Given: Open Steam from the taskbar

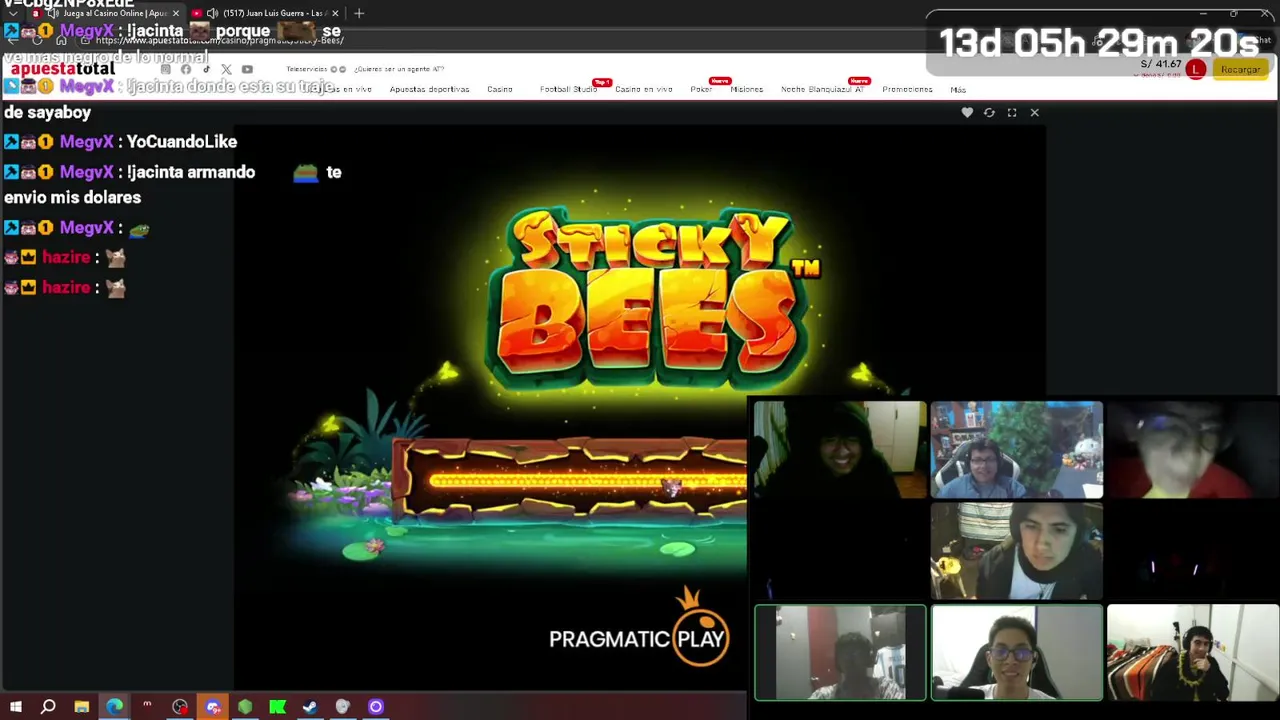Looking at the screenshot, I should tap(310, 707).
